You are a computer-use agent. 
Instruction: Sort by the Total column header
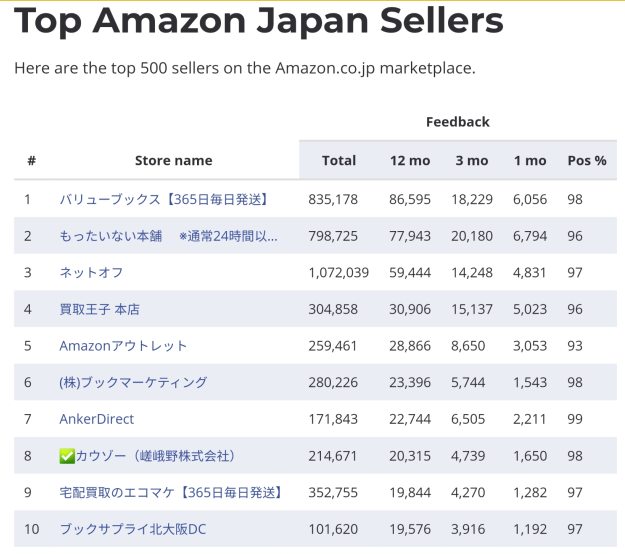coord(339,160)
